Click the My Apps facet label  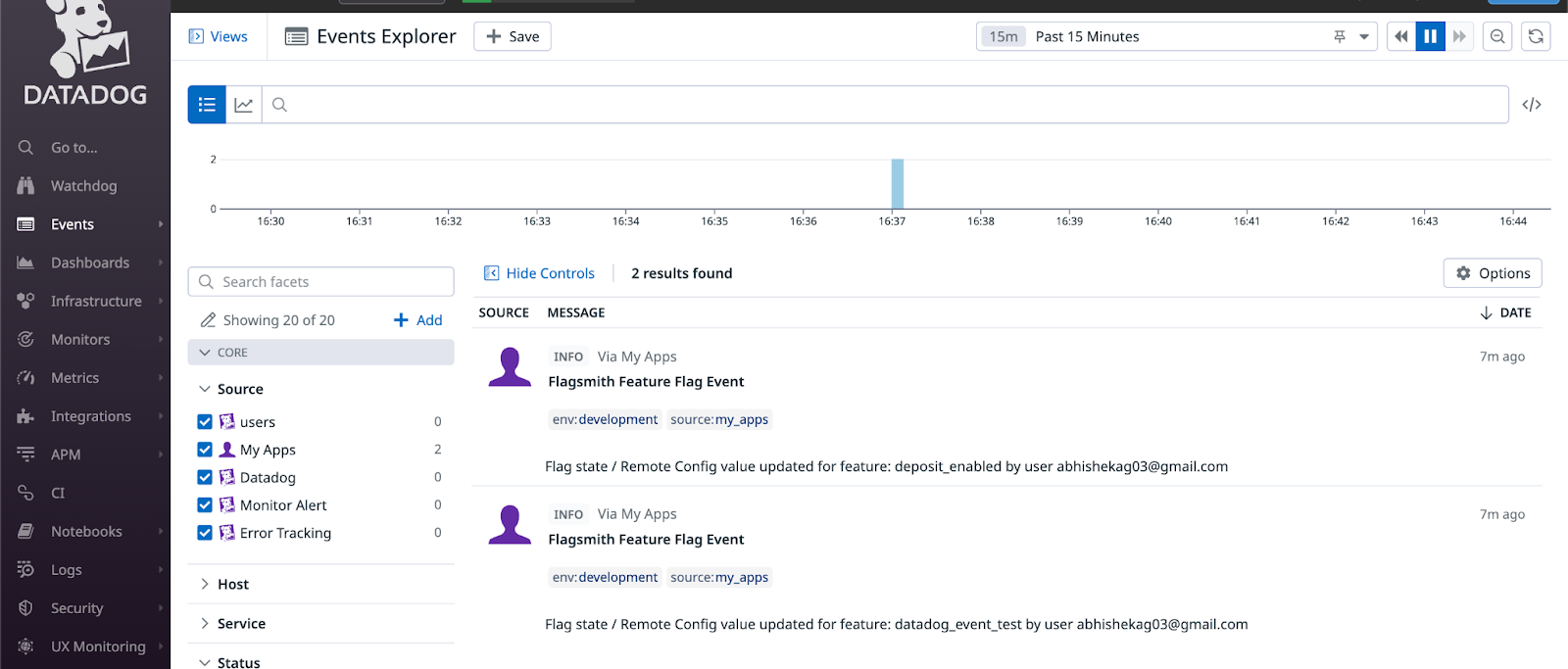coord(268,450)
